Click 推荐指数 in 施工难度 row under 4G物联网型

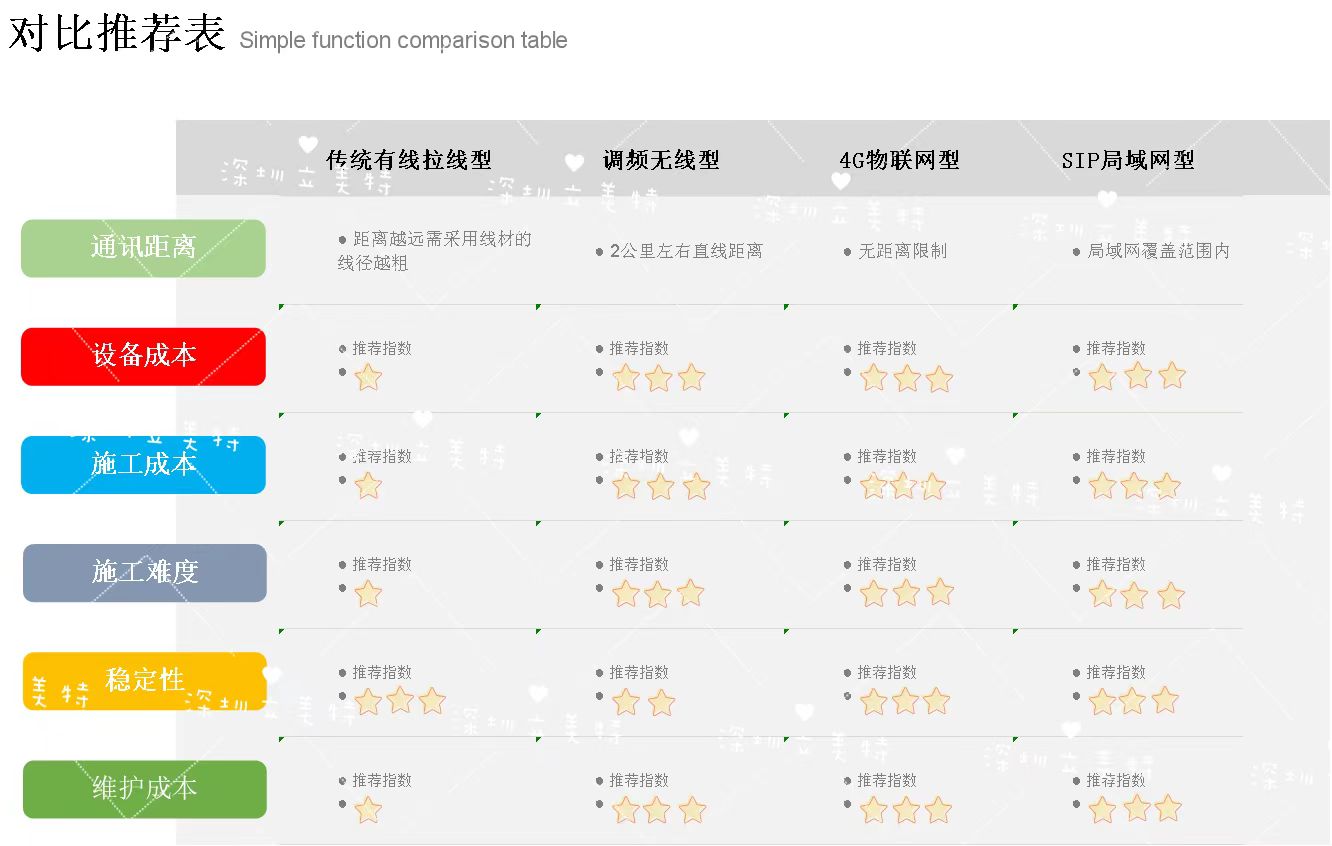coord(887,564)
